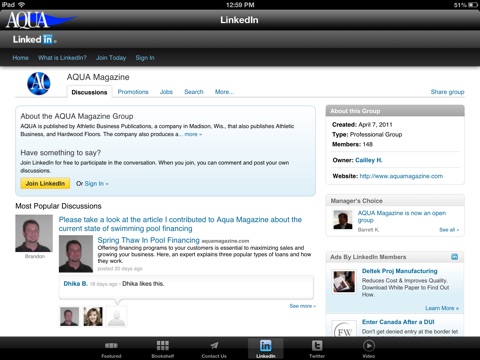Switch to the Promotions tab

point(133,92)
